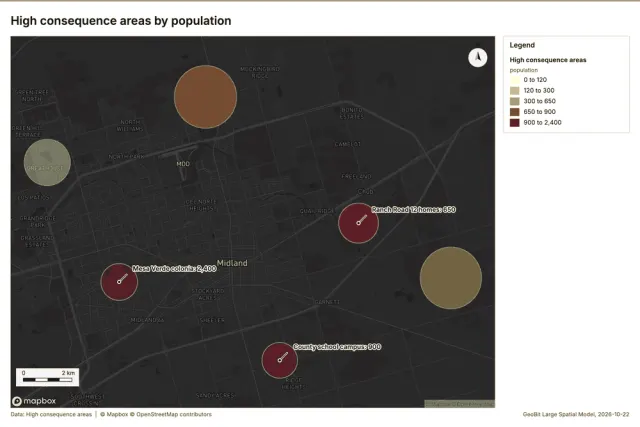Click the Midland city label

coord(232,263)
